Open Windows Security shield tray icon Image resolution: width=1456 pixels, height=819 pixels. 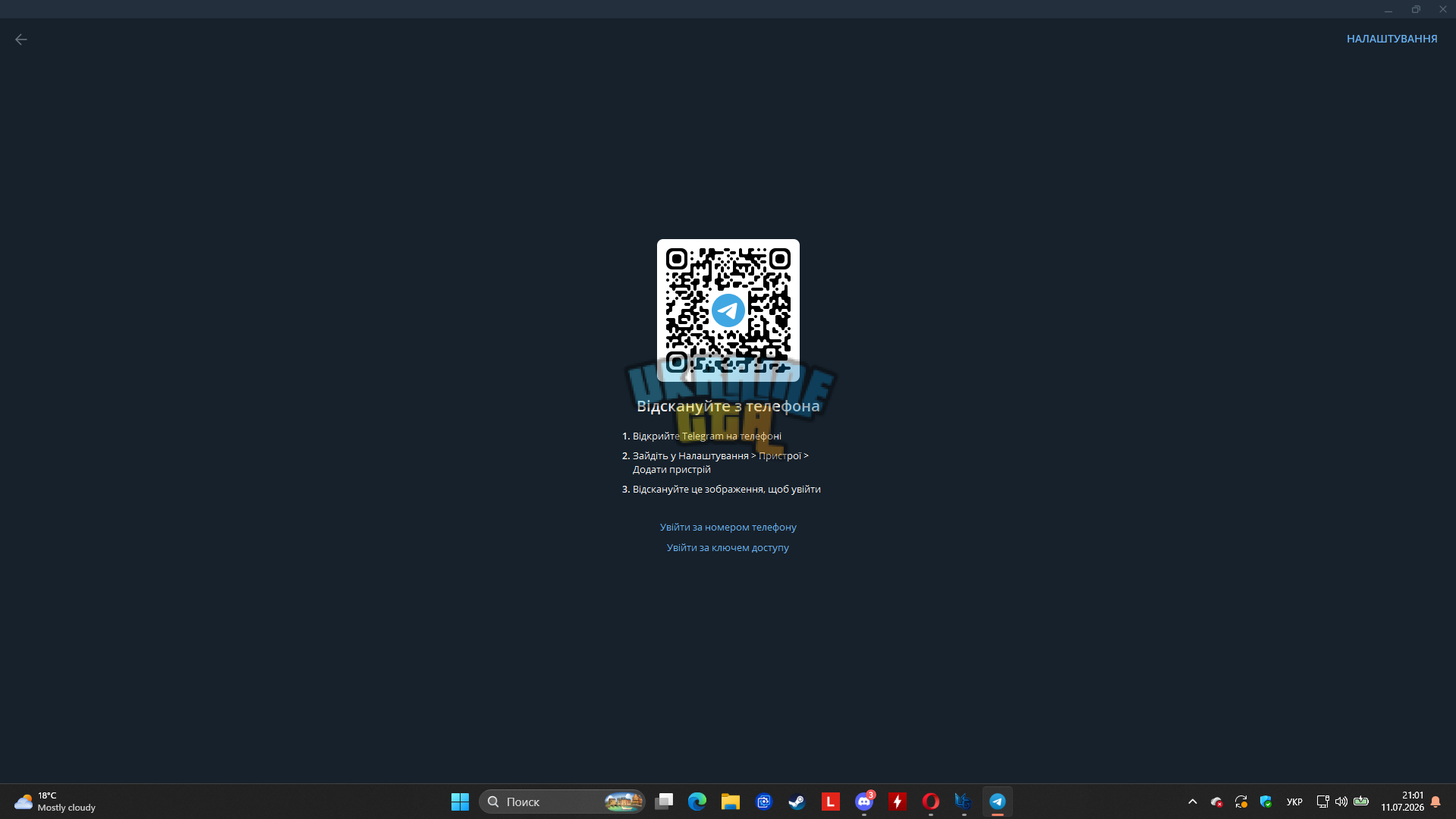tap(1266, 802)
